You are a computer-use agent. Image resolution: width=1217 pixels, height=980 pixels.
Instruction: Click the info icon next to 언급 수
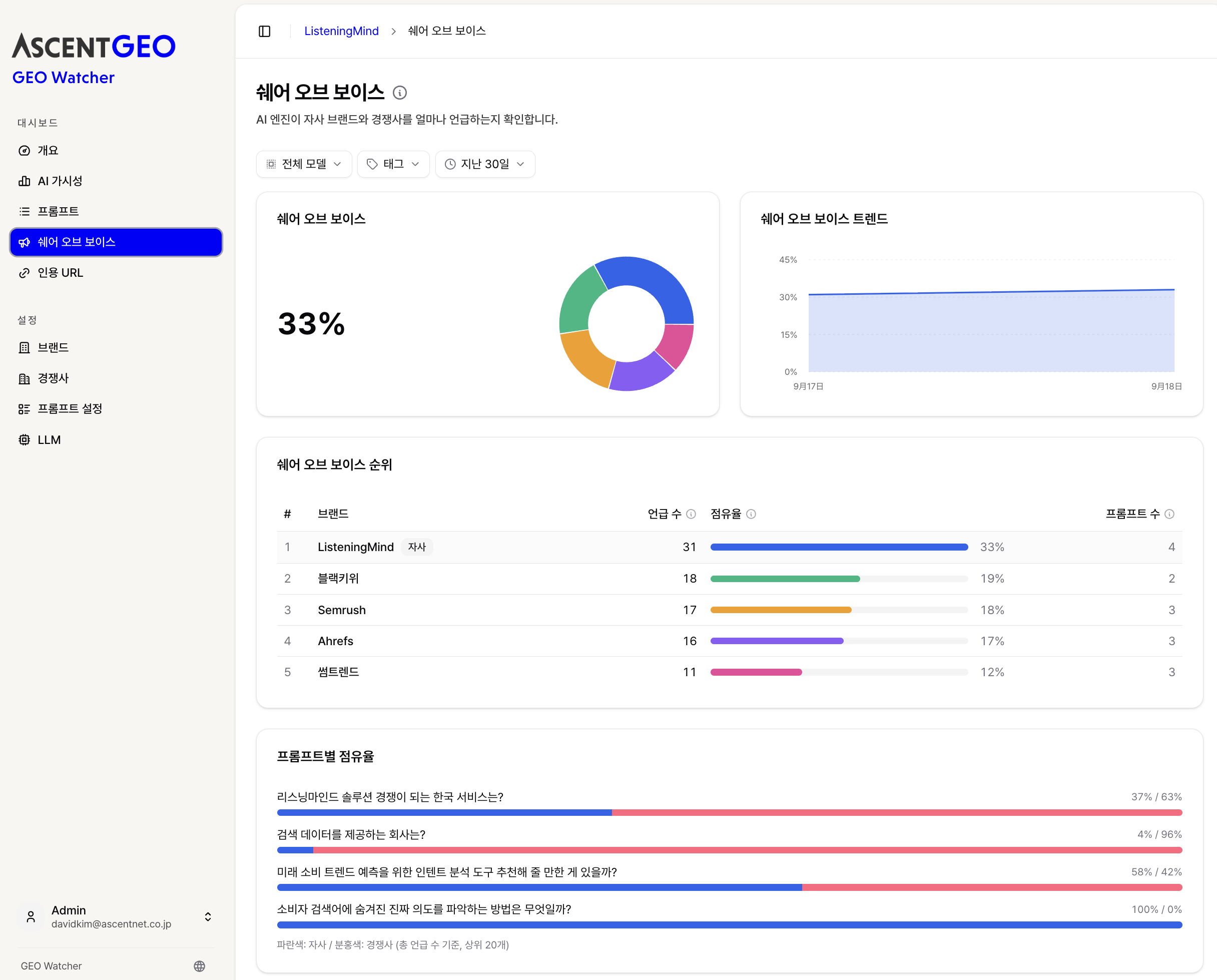(691, 514)
